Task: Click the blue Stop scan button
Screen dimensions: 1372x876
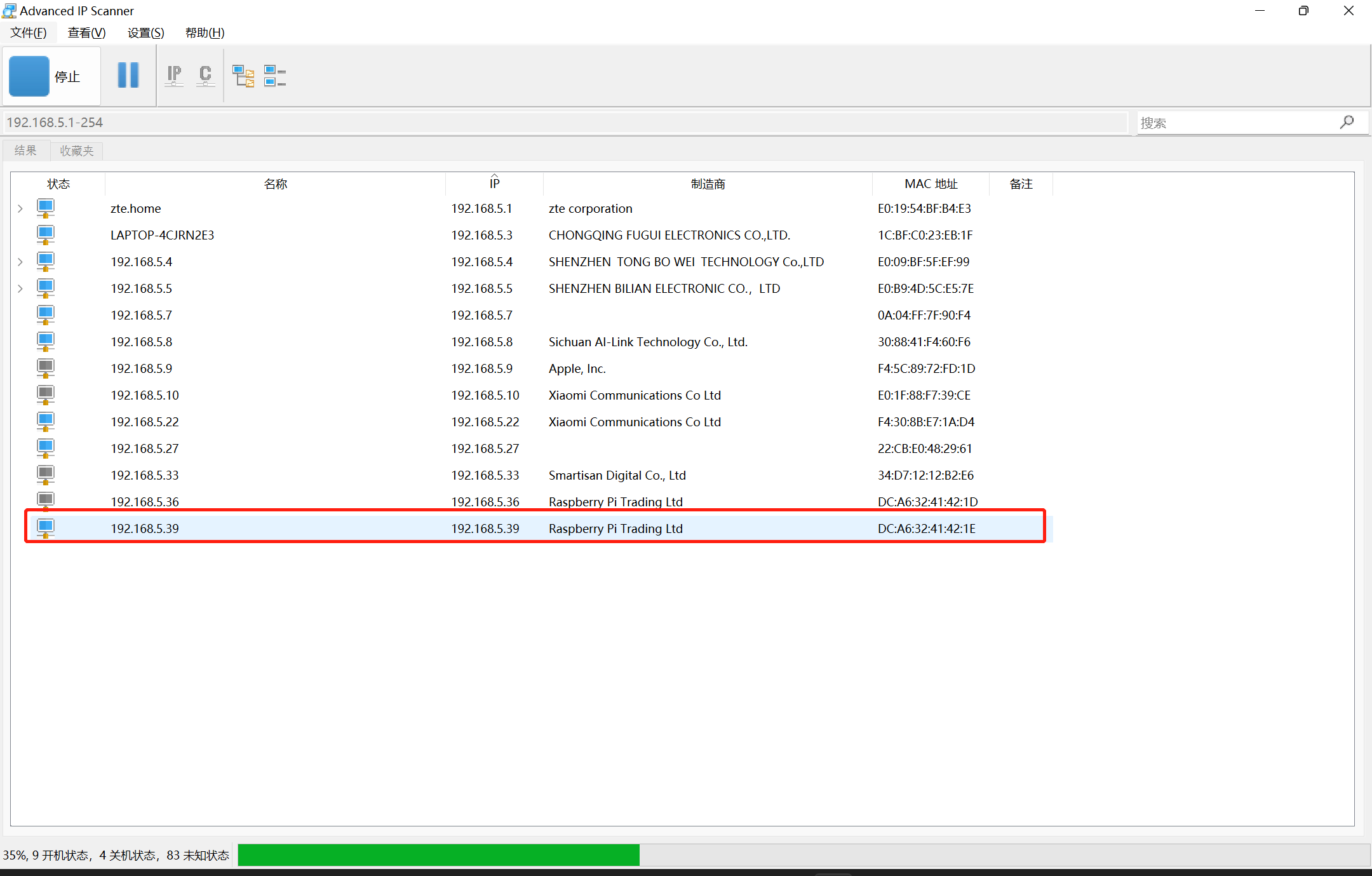Action: coord(29,76)
